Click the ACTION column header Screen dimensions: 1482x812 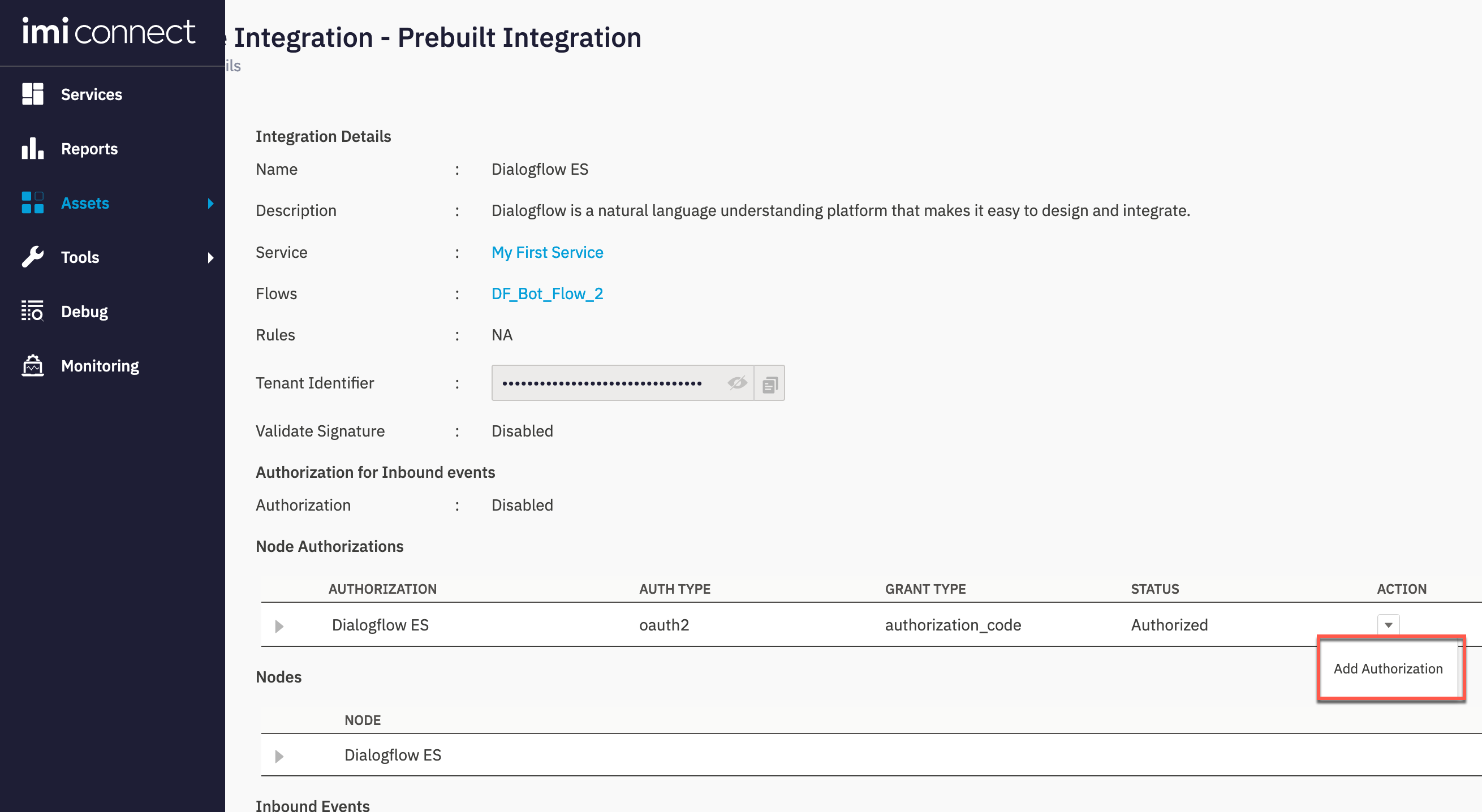click(x=1402, y=589)
